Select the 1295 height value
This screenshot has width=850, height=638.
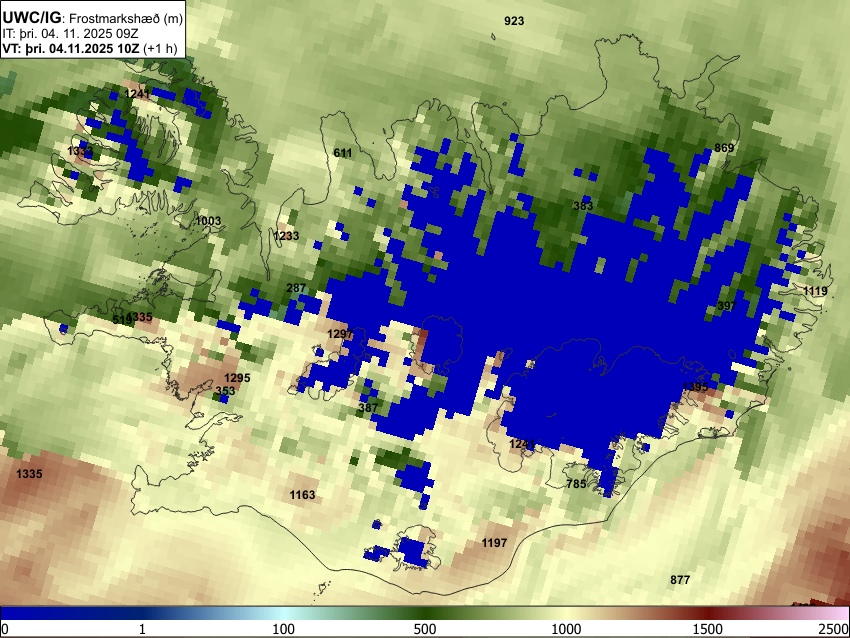click(237, 378)
